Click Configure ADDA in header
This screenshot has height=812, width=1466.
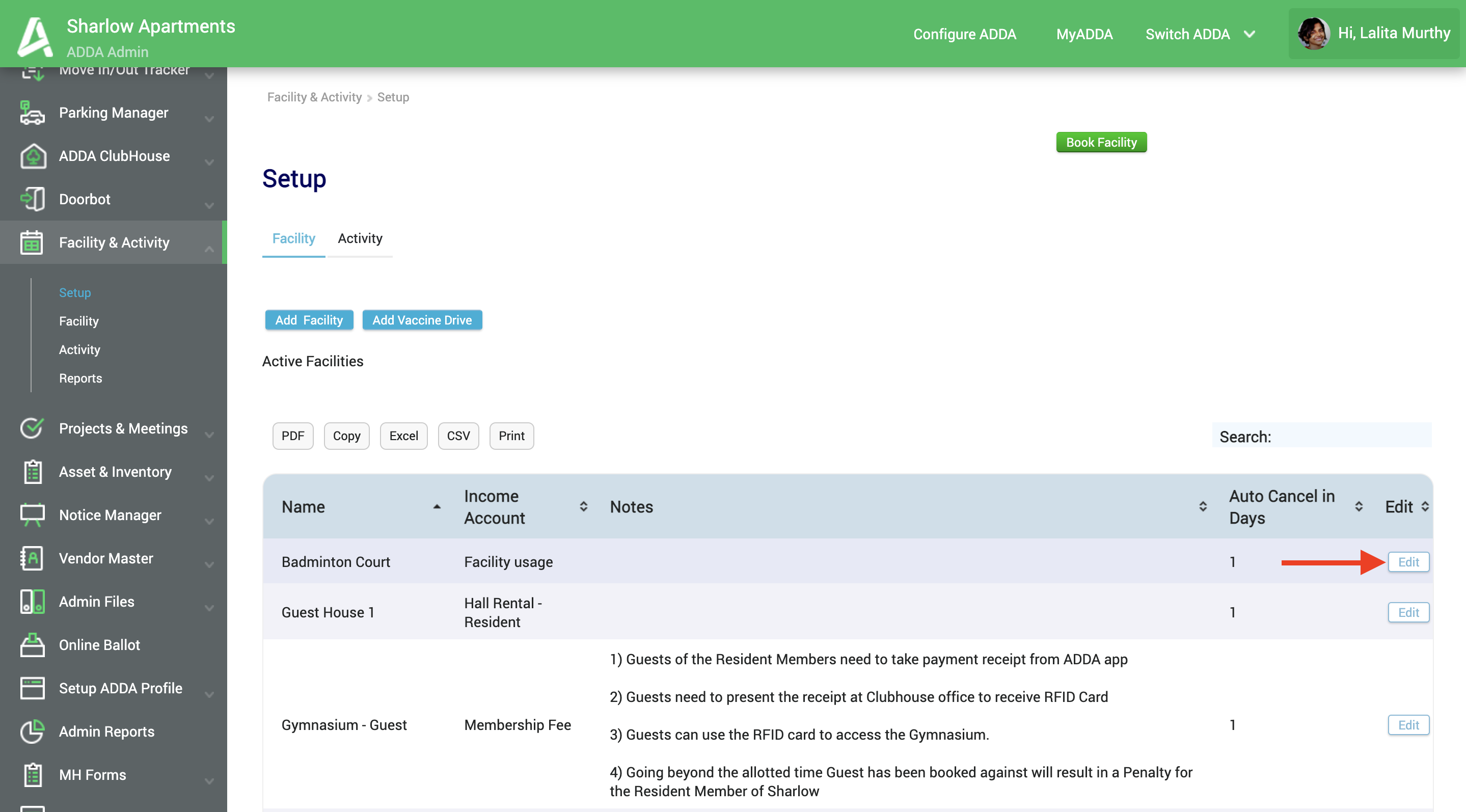[x=965, y=34]
